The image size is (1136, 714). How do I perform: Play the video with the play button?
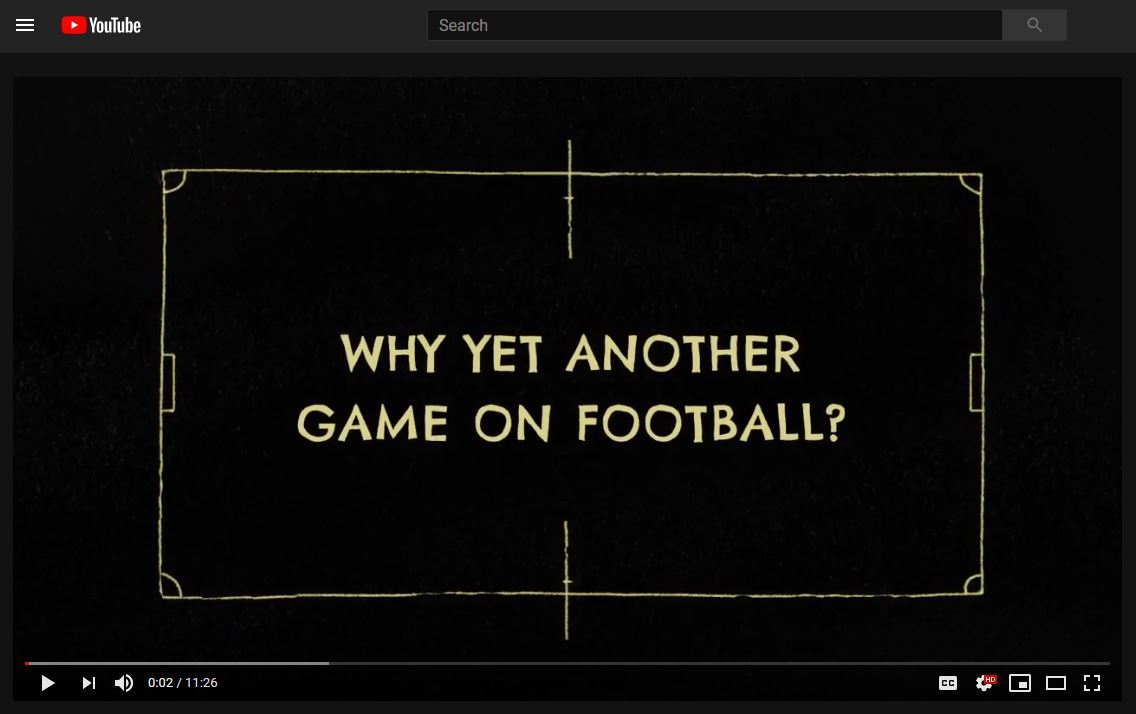point(47,683)
